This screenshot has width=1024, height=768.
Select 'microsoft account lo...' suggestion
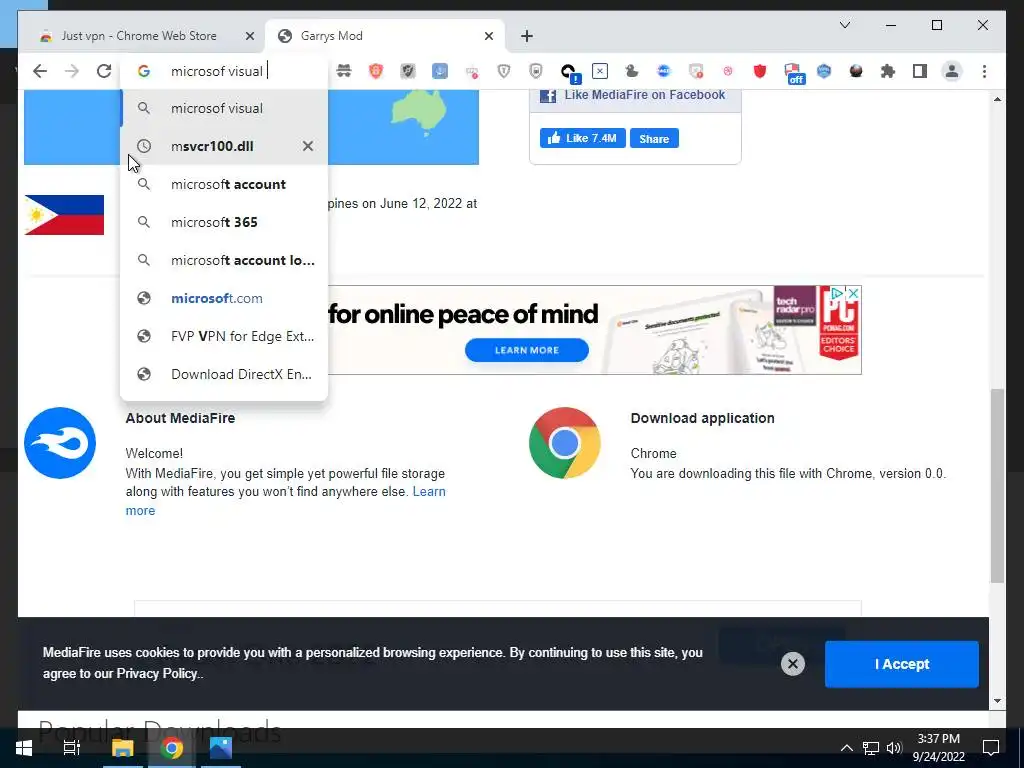point(224,260)
